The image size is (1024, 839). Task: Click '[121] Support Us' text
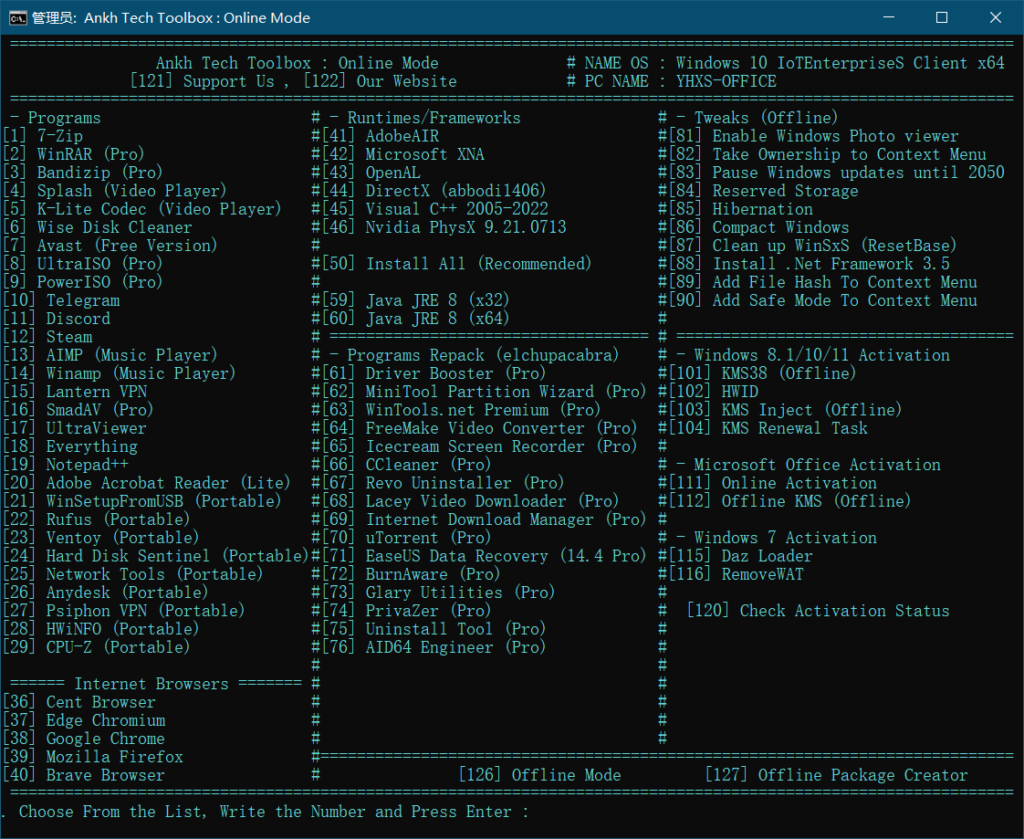tap(202, 82)
